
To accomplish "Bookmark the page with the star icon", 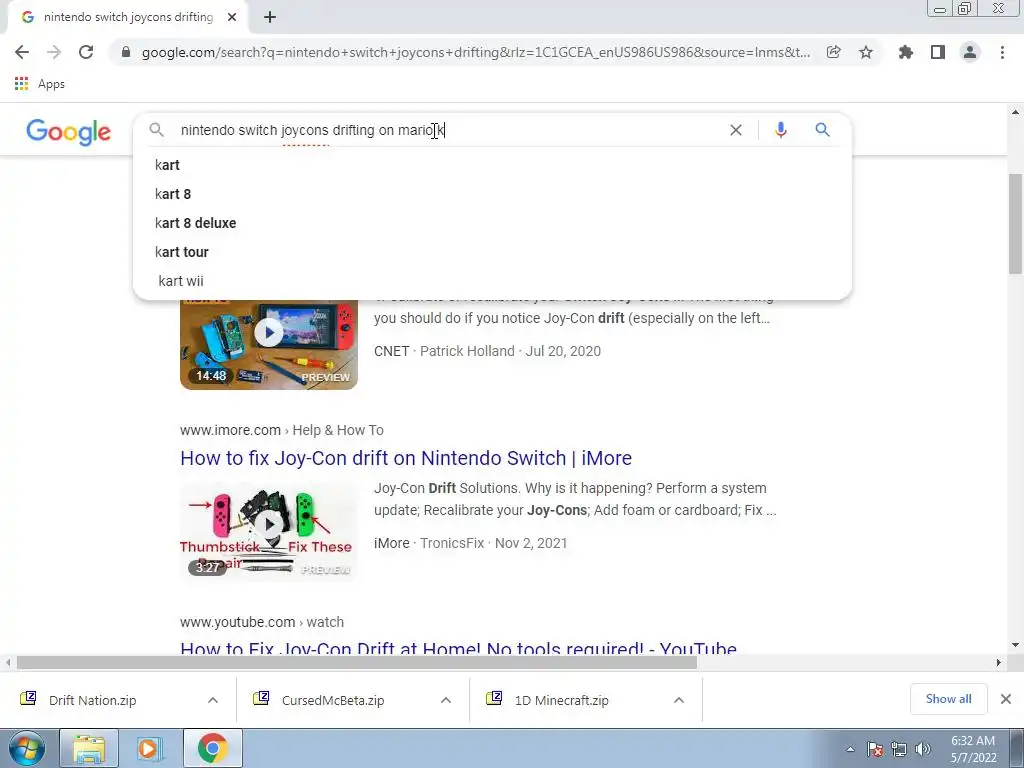I will (x=866, y=52).
